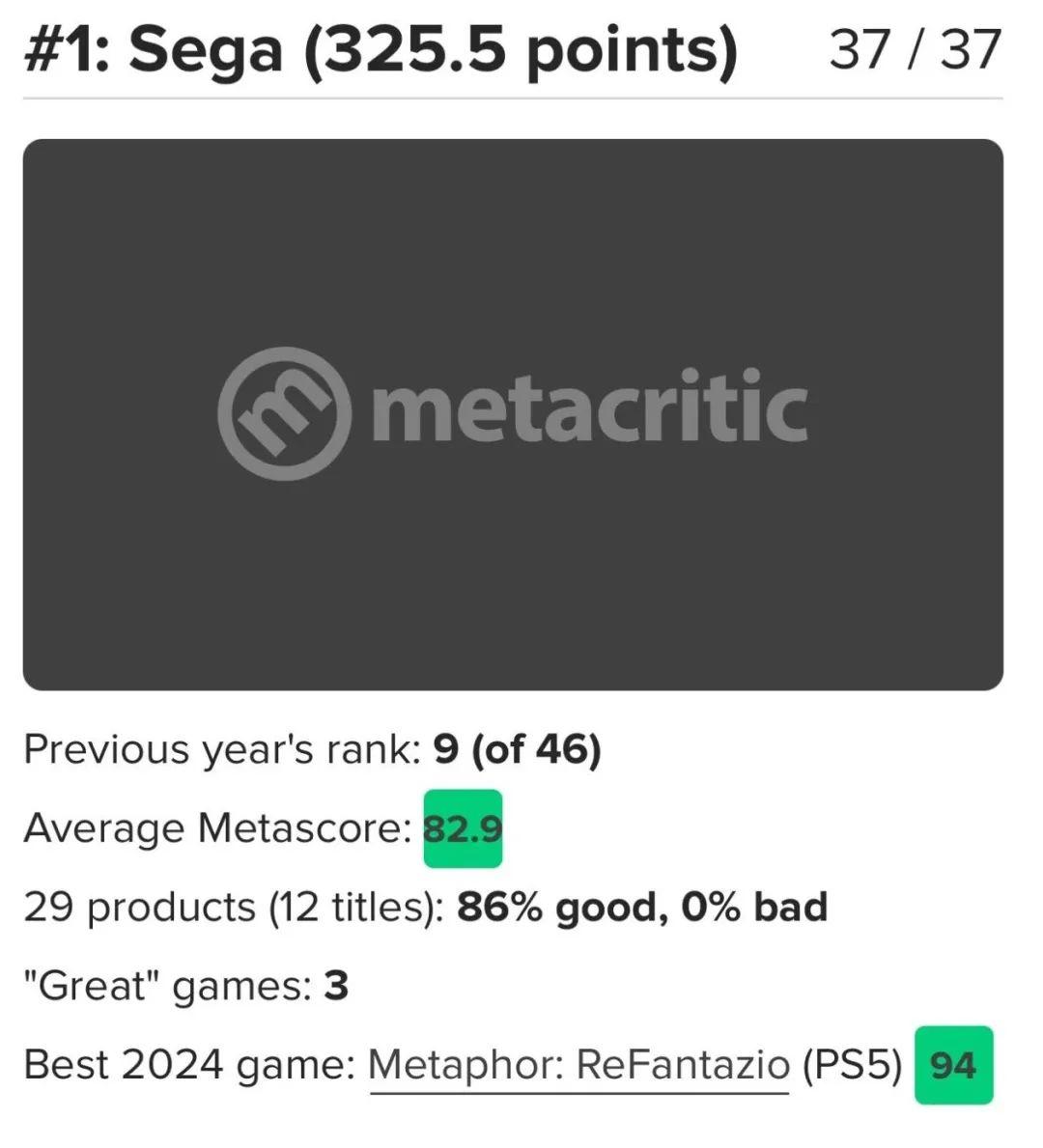This screenshot has width=1043, height=1148.
Task: Click the Sega publisher name in heading
Action: [206, 49]
